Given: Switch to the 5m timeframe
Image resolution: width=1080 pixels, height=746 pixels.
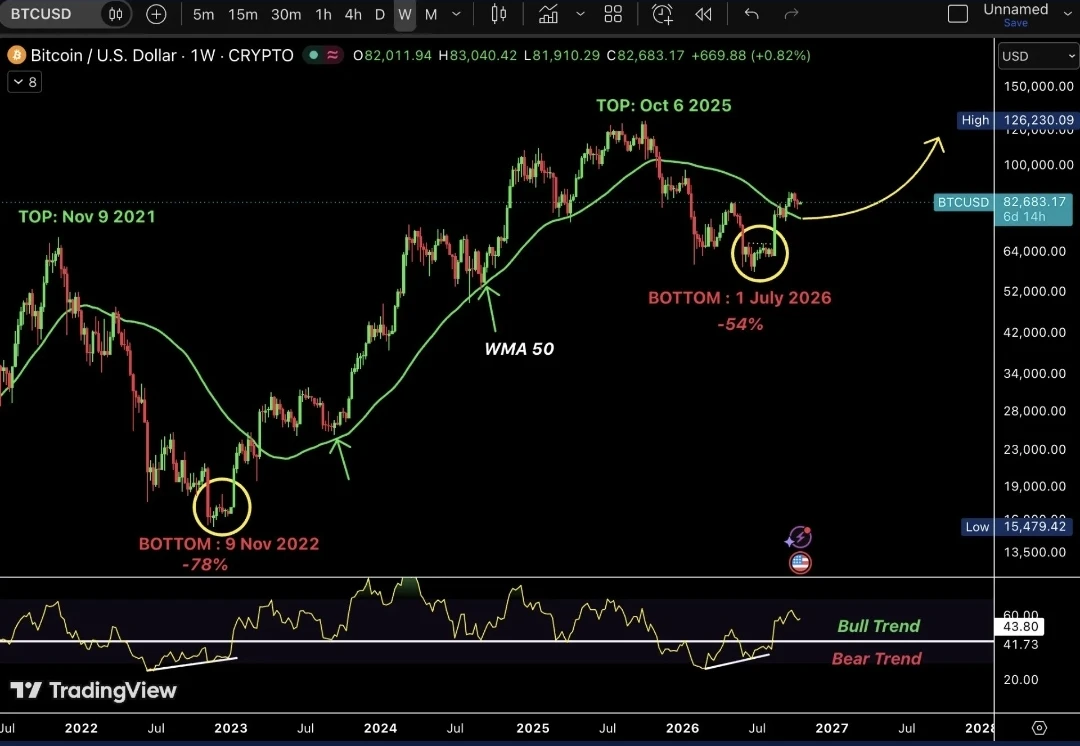Looking at the screenshot, I should point(203,14).
